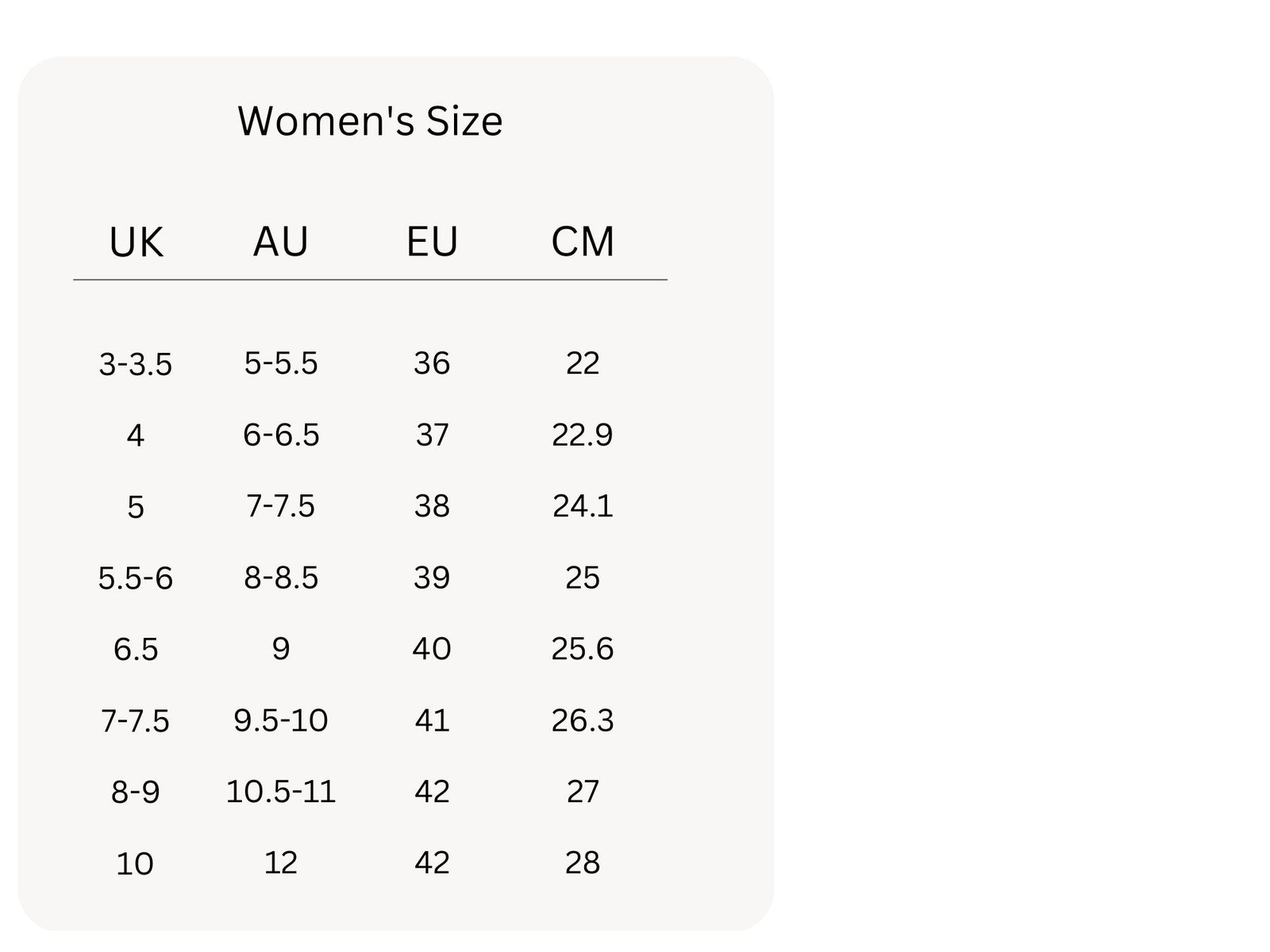Click the UK size 5.5-6 cell
The image size is (1270, 952).
[136, 578]
